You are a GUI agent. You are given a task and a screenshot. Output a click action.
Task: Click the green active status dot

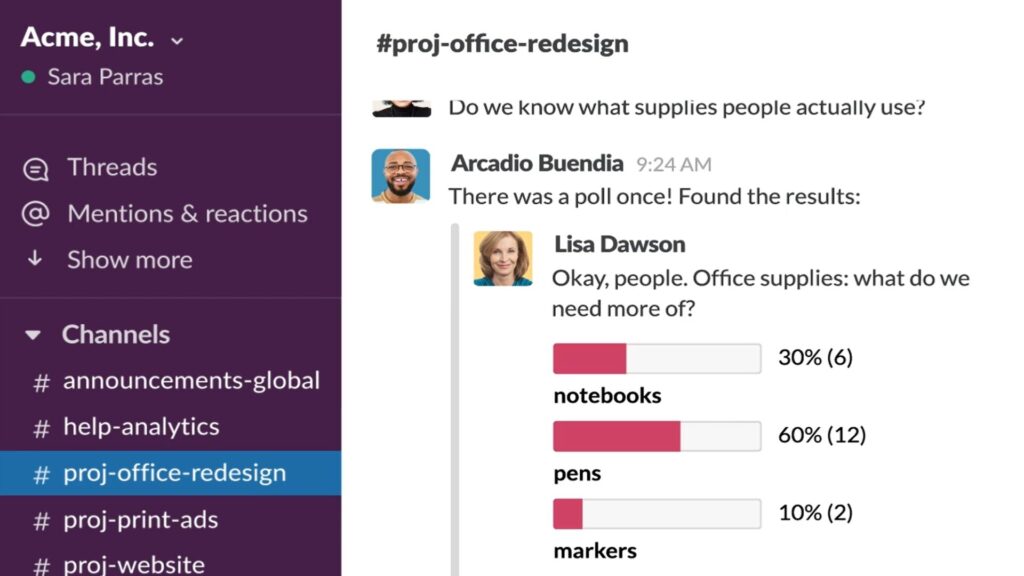[28, 77]
